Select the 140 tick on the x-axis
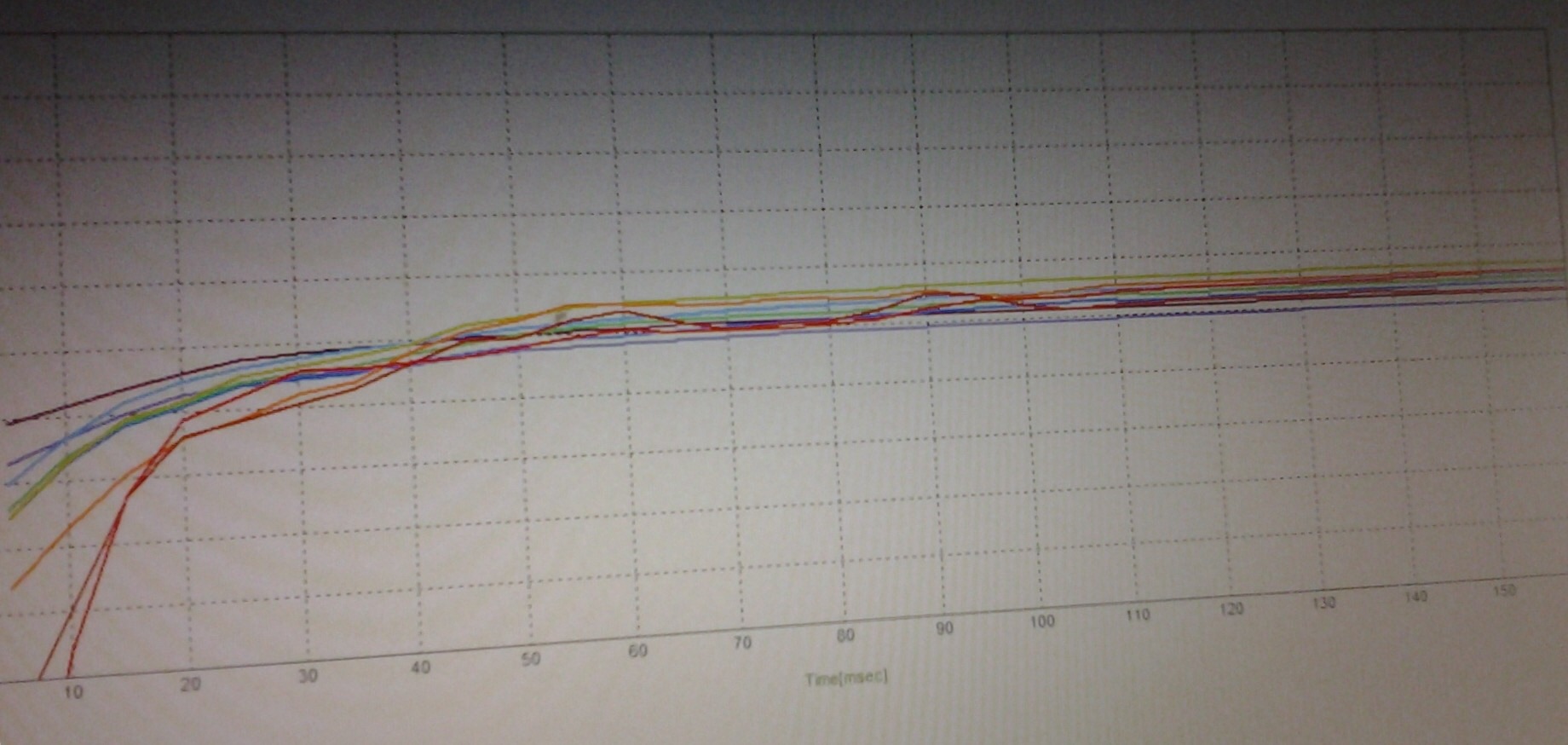 1415,597
